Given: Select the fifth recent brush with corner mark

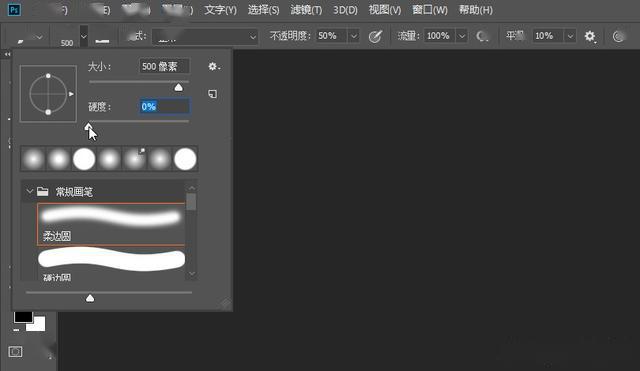Looking at the screenshot, I should pos(135,159).
